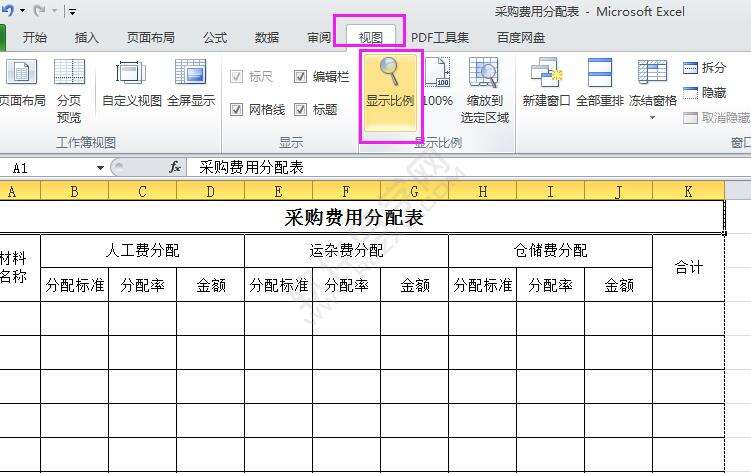Screen dimensions: 751x473
Task: Open the Data (数据) tab
Action: (x=267, y=37)
